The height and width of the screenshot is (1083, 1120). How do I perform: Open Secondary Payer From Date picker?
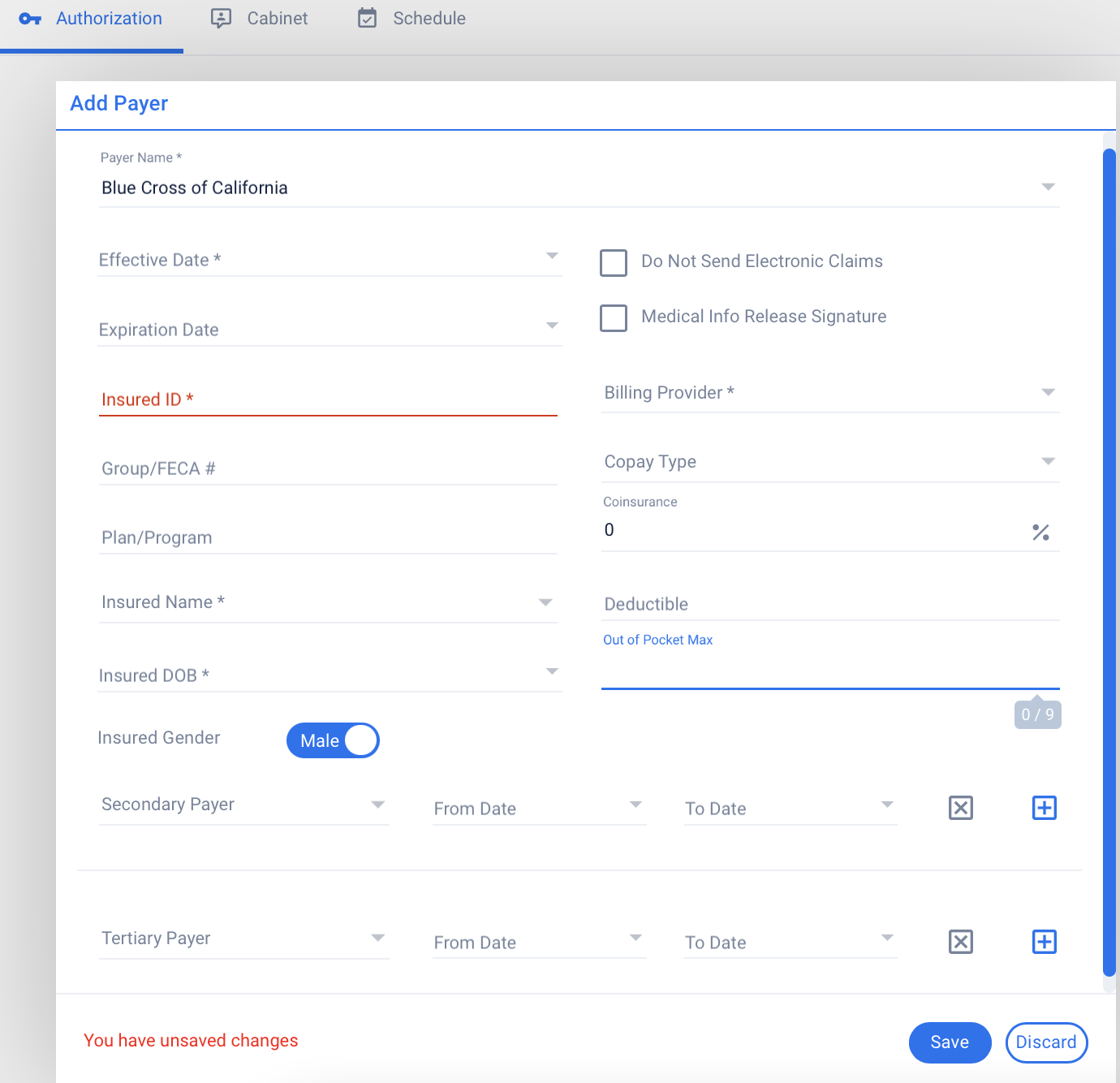pyautogui.click(x=540, y=808)
